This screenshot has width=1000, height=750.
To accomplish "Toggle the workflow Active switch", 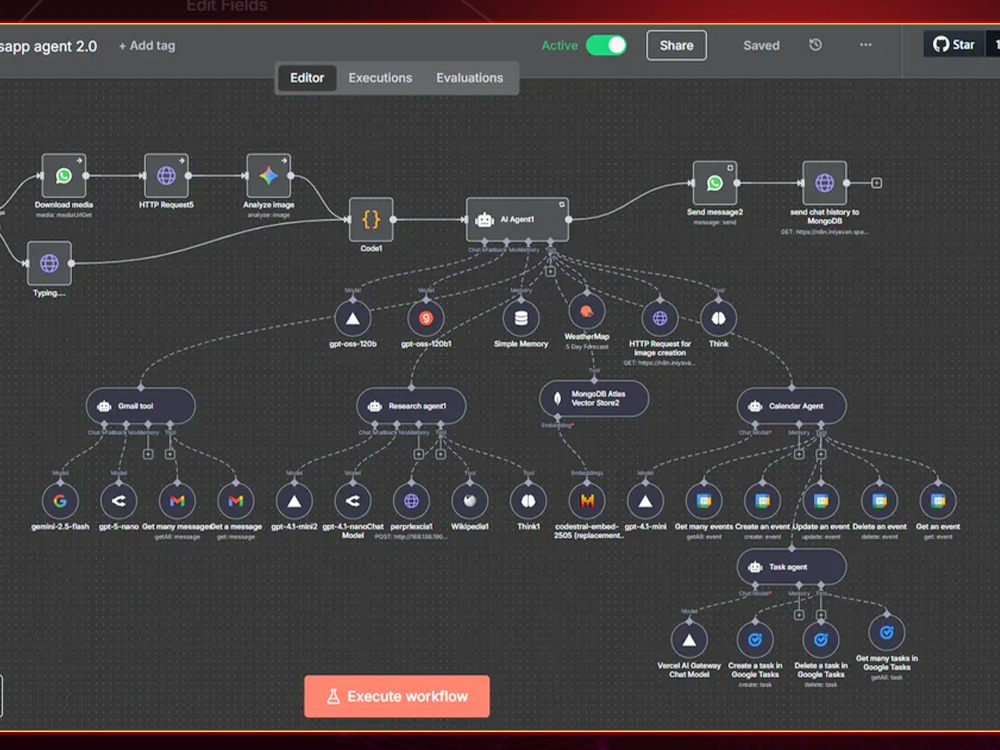I will (607, 45).
